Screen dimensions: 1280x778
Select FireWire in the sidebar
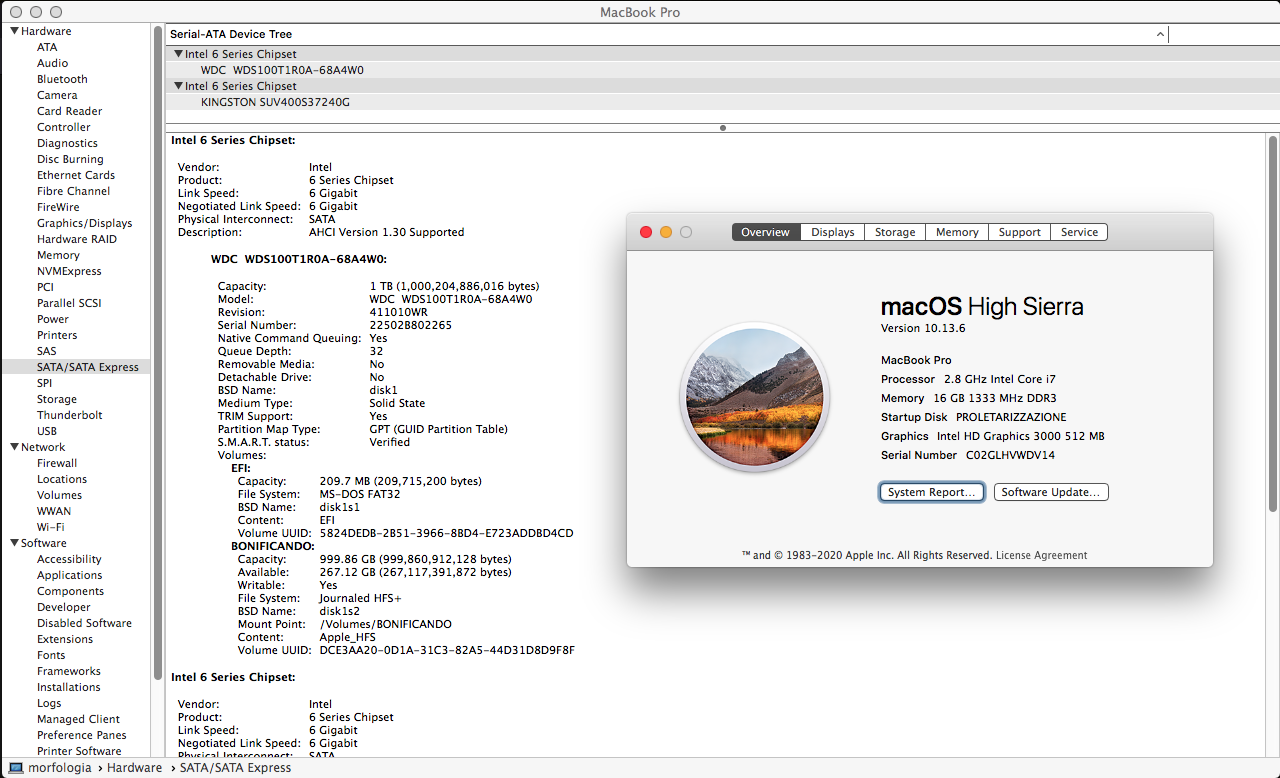click(58, 207)
